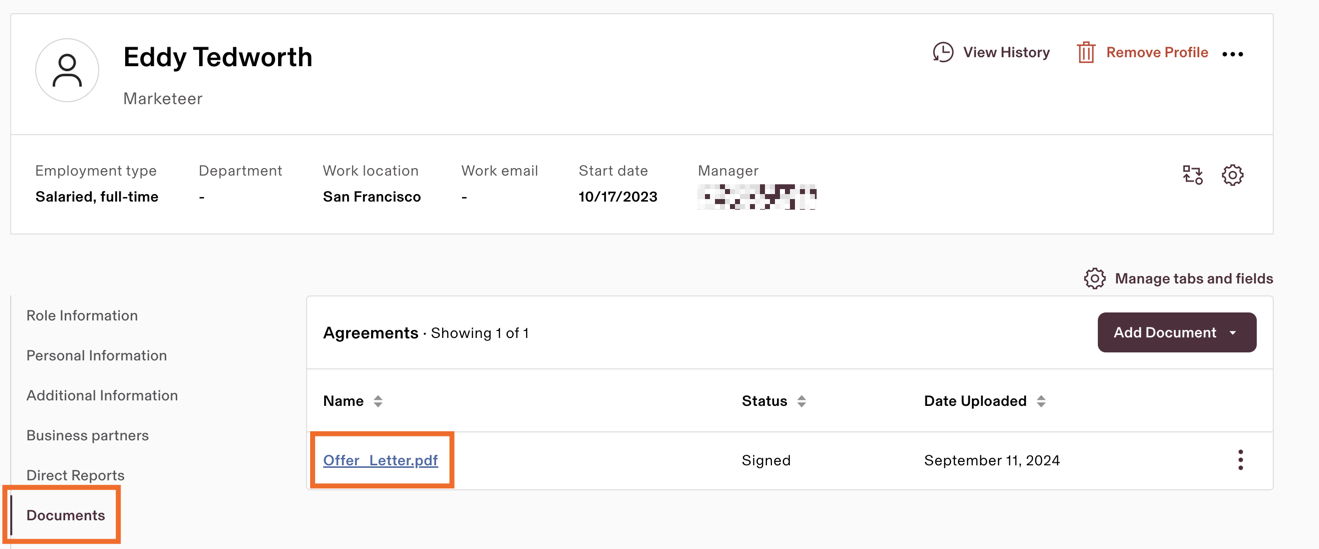This screenshot has height=549, width=1319.
Task: Sort the table by Name column
Action: coord(378,401)
